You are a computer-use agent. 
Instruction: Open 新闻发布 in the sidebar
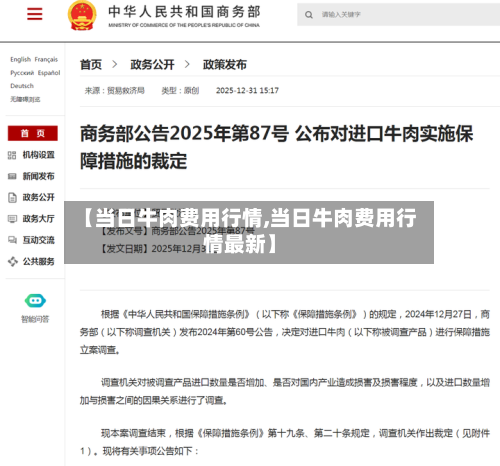click(x=38, y=176)
